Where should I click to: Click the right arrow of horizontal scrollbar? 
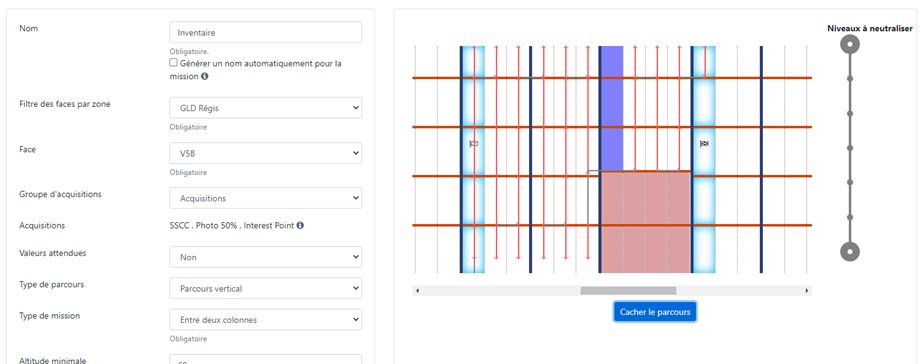807,291
